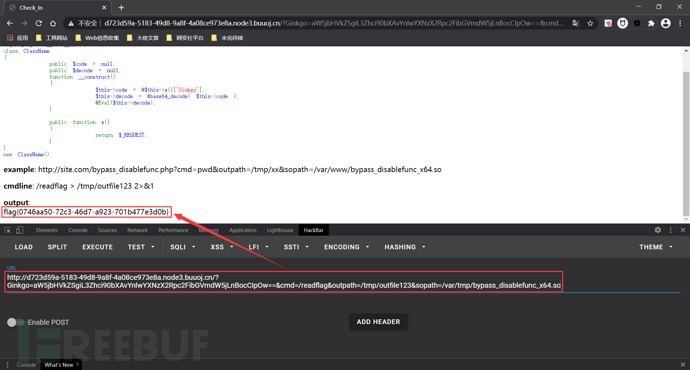Open the shield extension icon
The height and width of the screenshot is (370, 690).
[608, 23]
